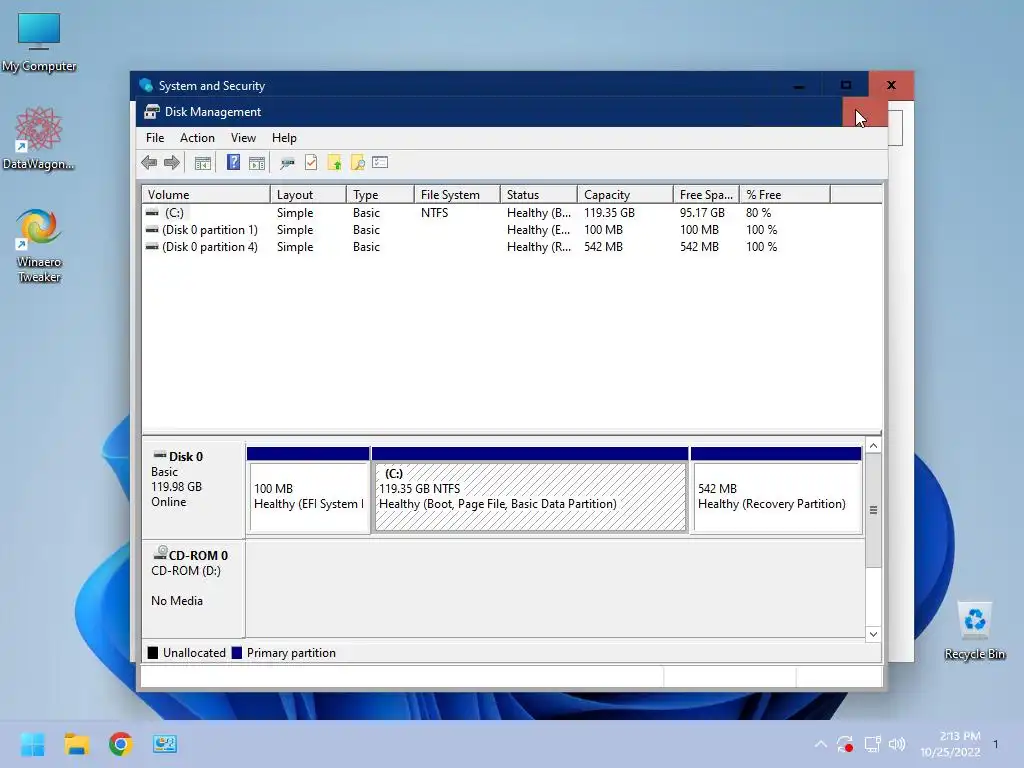Open the View menu
The image size is (1024, 768).
(x=243, y=138)
